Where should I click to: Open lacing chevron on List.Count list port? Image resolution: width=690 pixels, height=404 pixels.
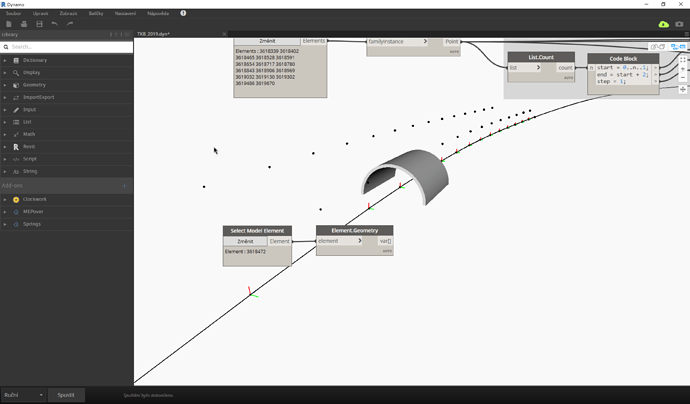(538, 67)
